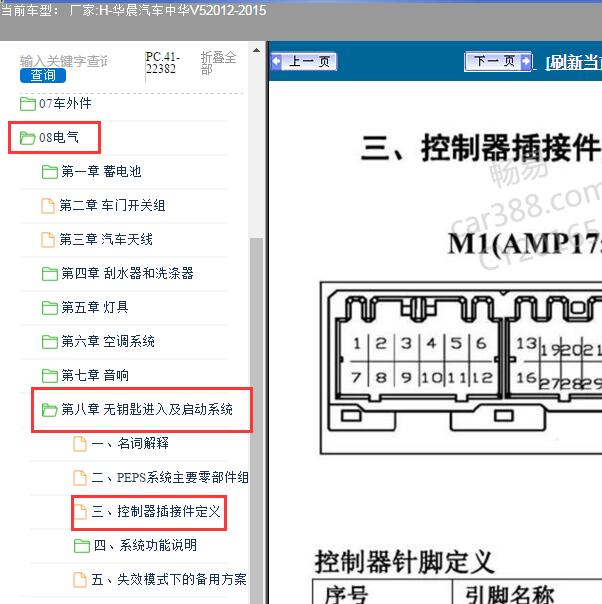Expand 第四章 刮水器和洗涤器 folder icon

point(50,273)
